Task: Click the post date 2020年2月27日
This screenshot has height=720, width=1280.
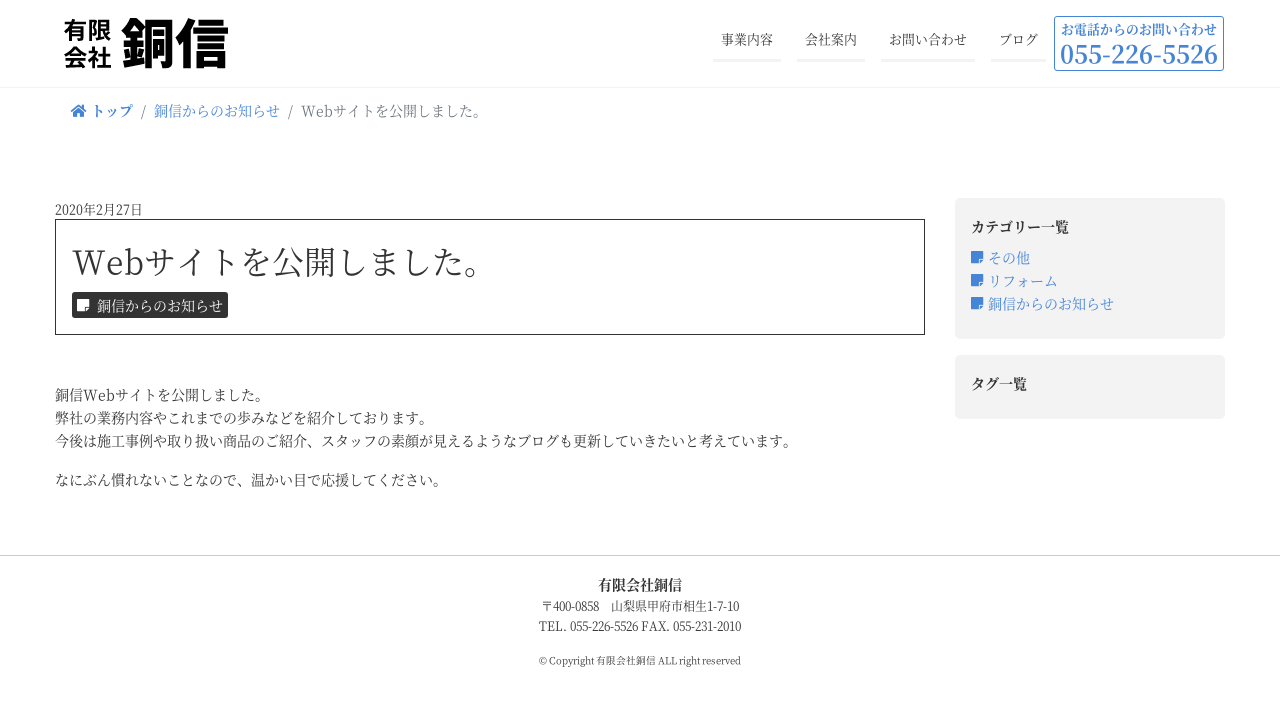Action: 99,210
